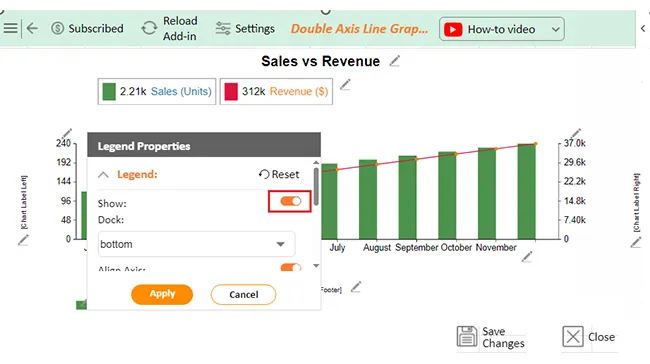Click the Subscribed label
This screenshot has width=650, height=364.
point(96,29)
